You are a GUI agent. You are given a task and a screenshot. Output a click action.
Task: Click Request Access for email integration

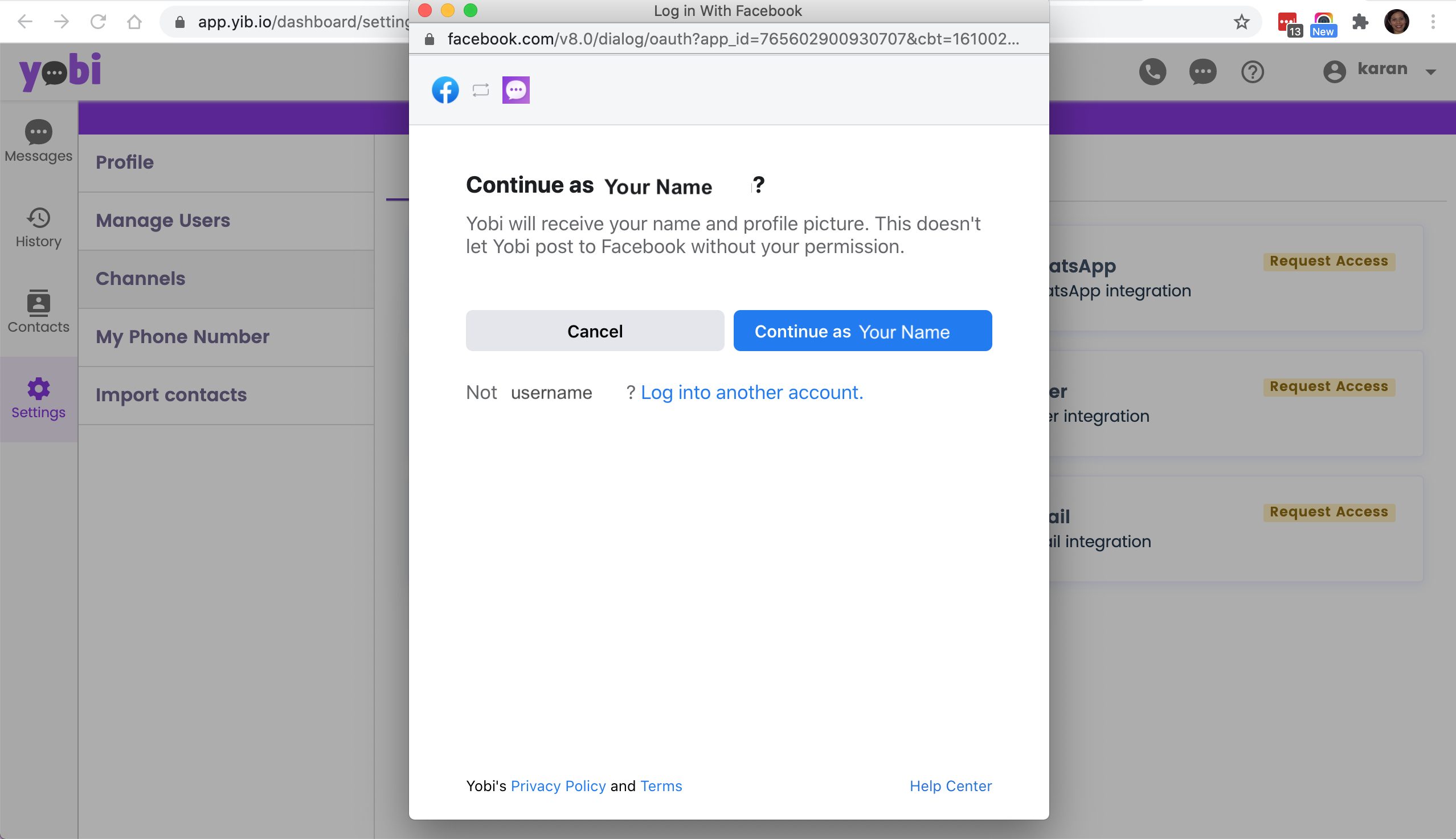click(1329, 512)
